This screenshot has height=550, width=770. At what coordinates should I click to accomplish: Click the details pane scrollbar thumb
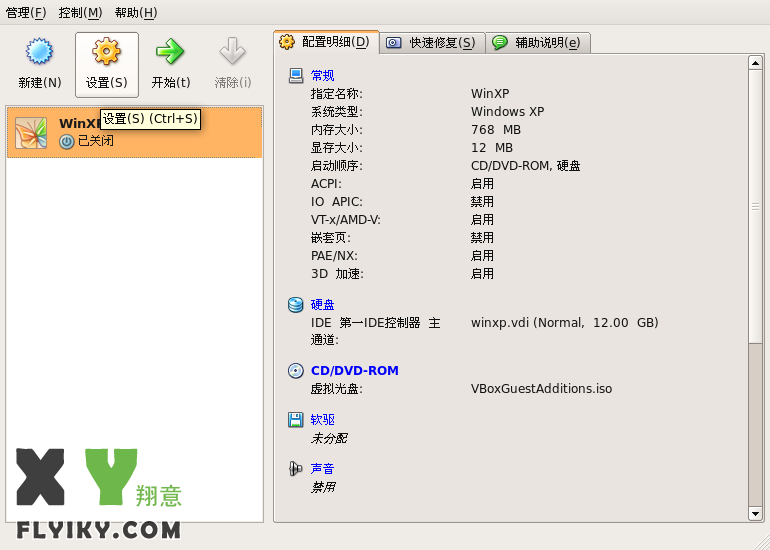point(755,207)
